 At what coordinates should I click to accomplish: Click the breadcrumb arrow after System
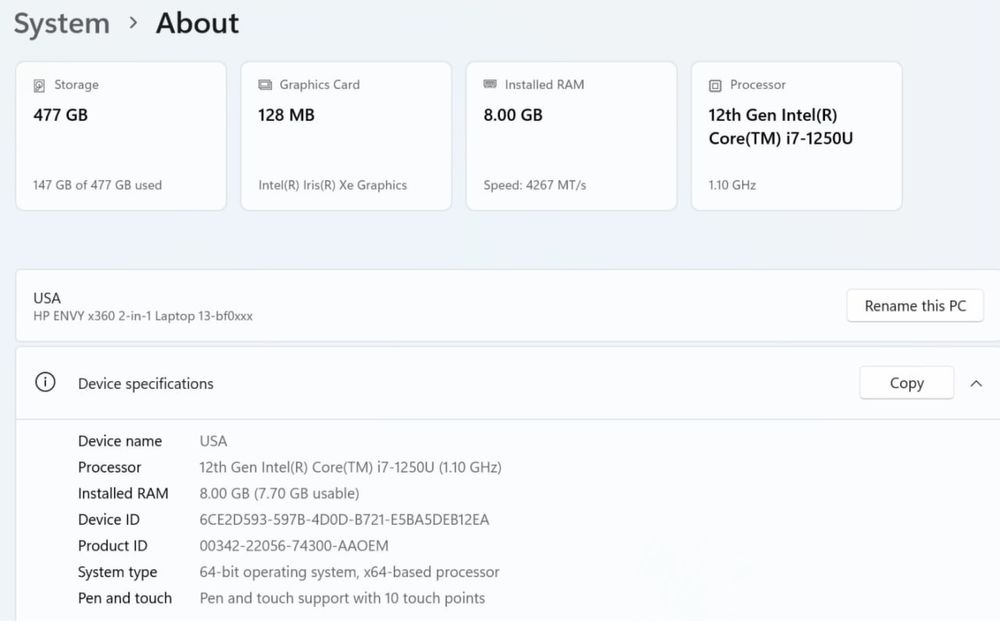point(133,23)
